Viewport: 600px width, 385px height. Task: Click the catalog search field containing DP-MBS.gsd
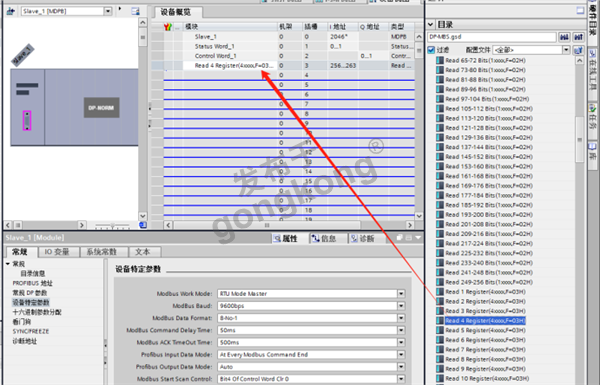pos(491,37)
